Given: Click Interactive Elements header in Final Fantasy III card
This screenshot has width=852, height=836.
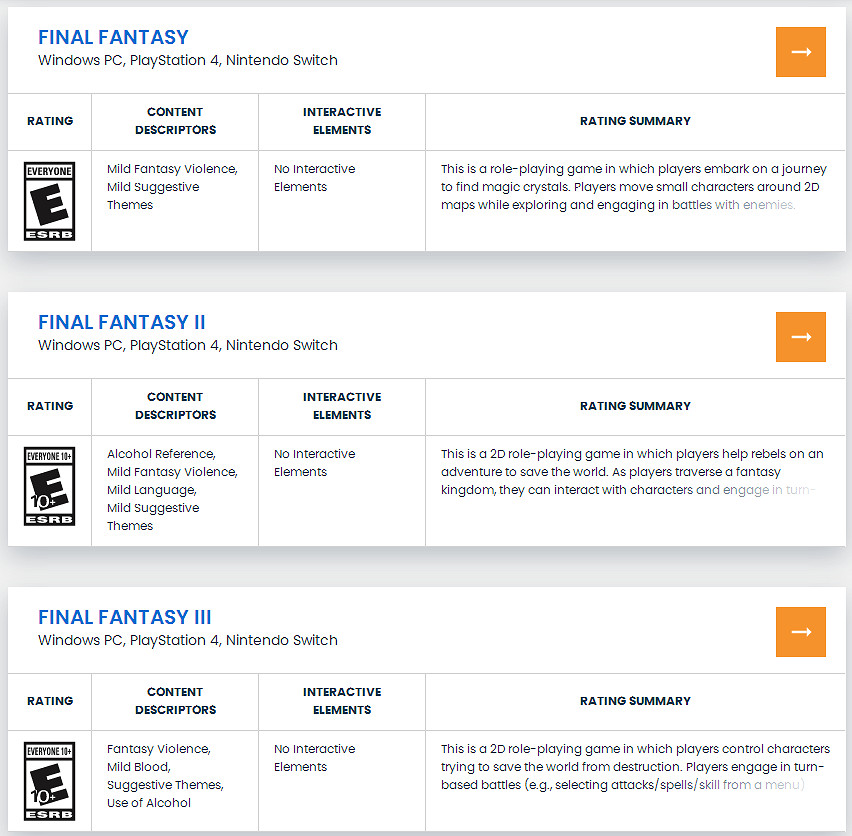Looking at the screenshot, I should point(342,701).
